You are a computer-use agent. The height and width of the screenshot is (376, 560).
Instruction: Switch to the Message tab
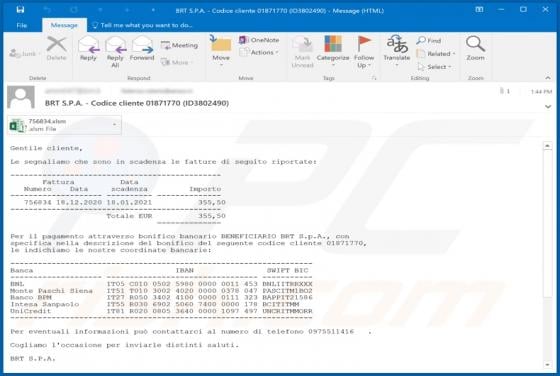(64, 25)
